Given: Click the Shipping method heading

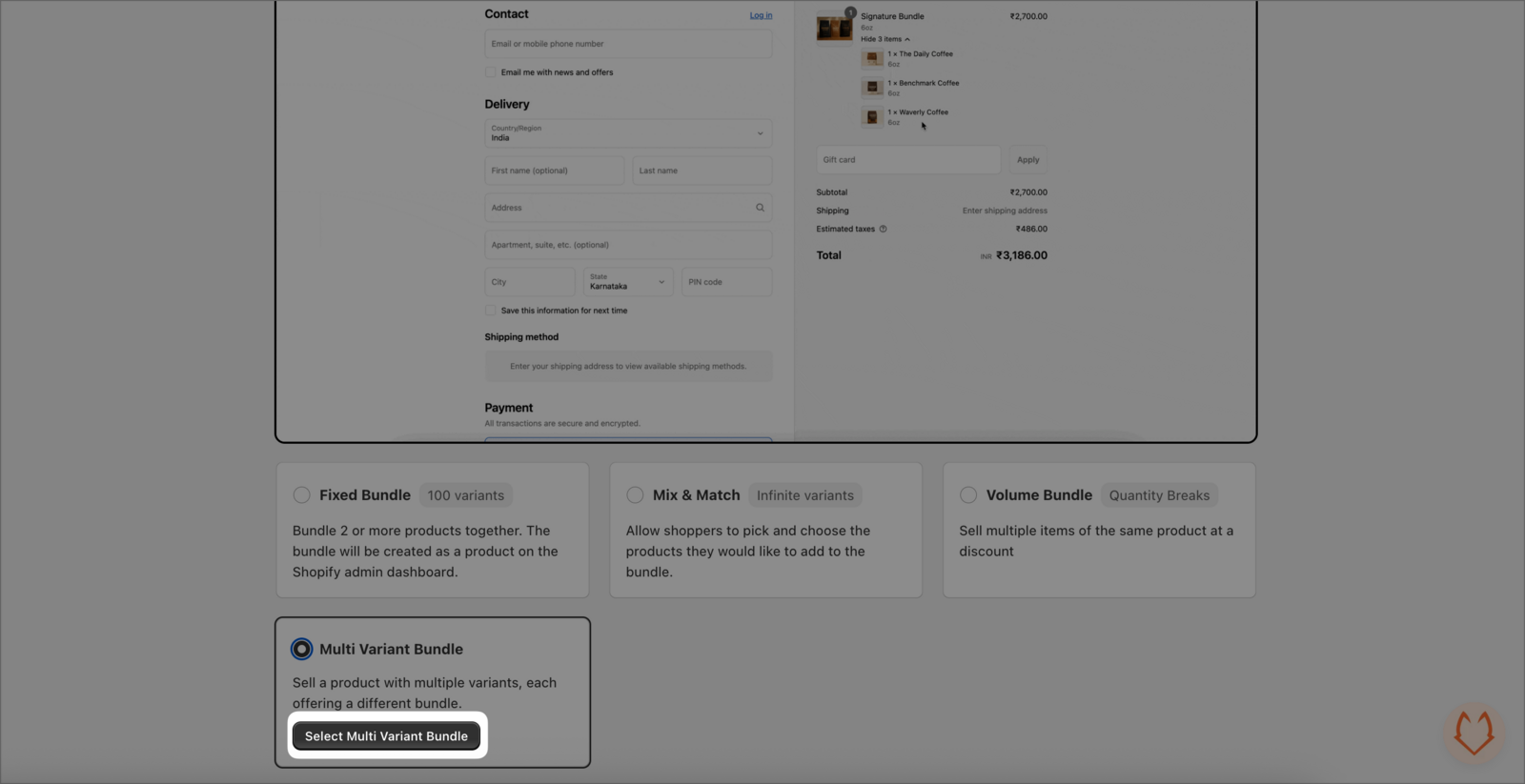Looking at the screenshot, I should 521,337.
